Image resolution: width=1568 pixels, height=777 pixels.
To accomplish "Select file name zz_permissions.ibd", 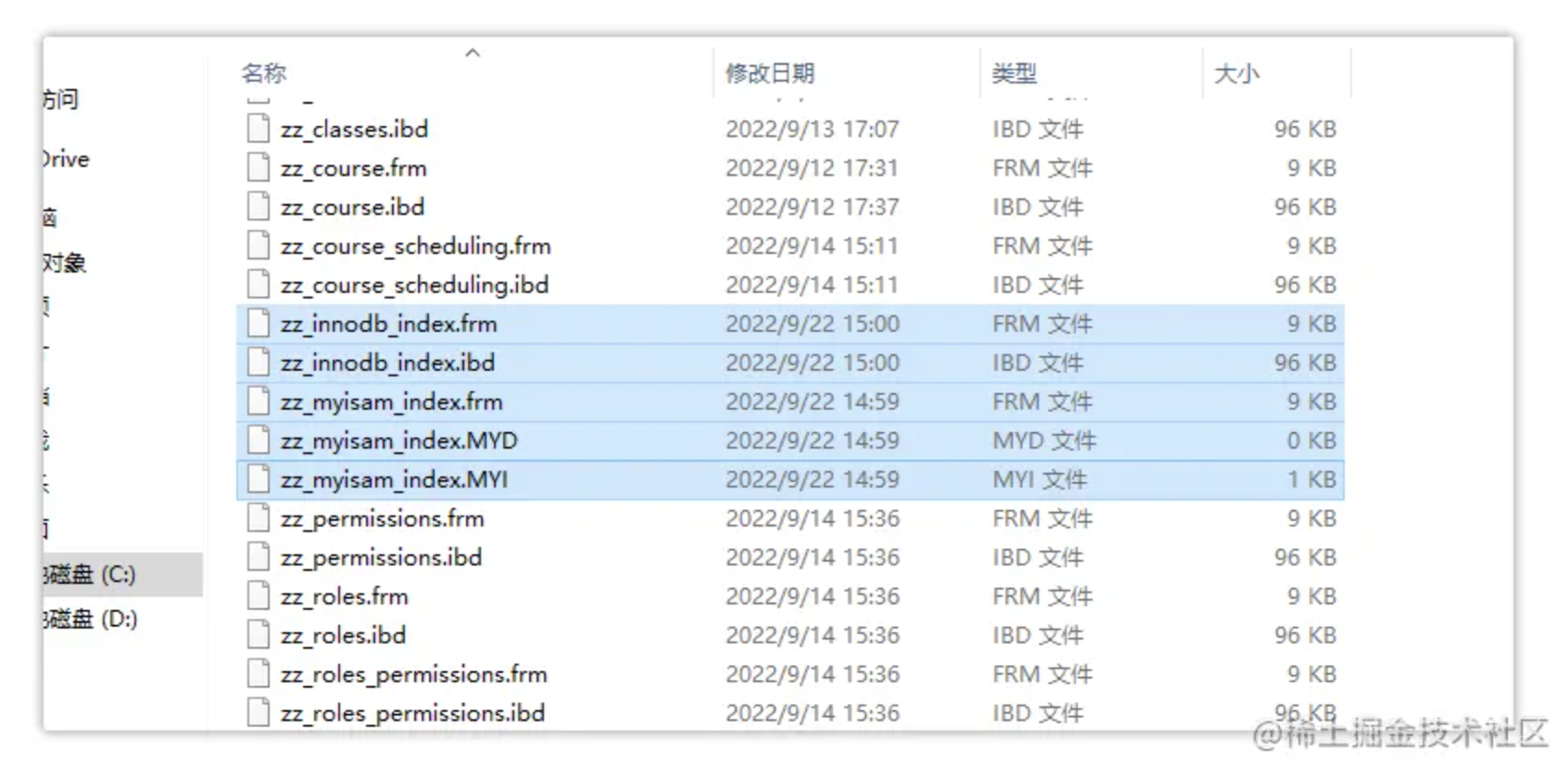I will click(382, 557).
